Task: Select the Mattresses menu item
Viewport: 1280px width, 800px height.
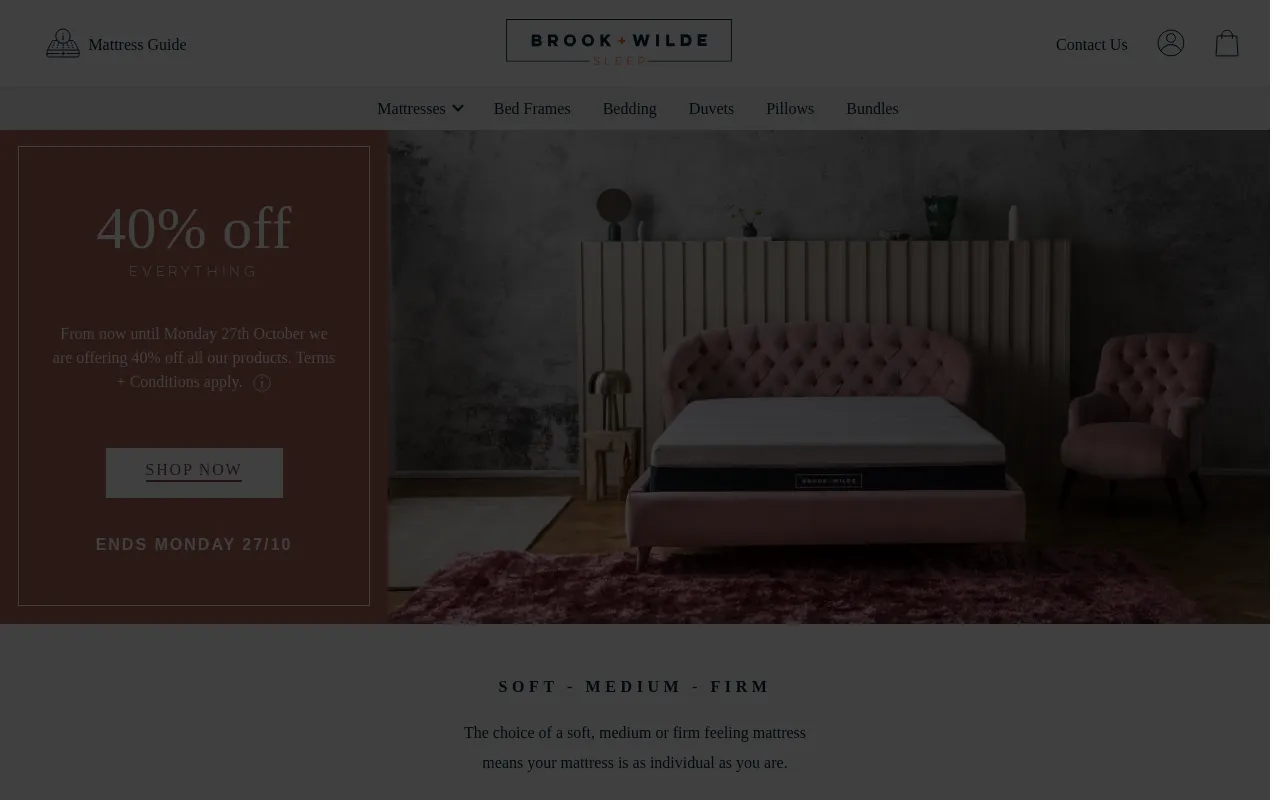Action: pos(411,108)
